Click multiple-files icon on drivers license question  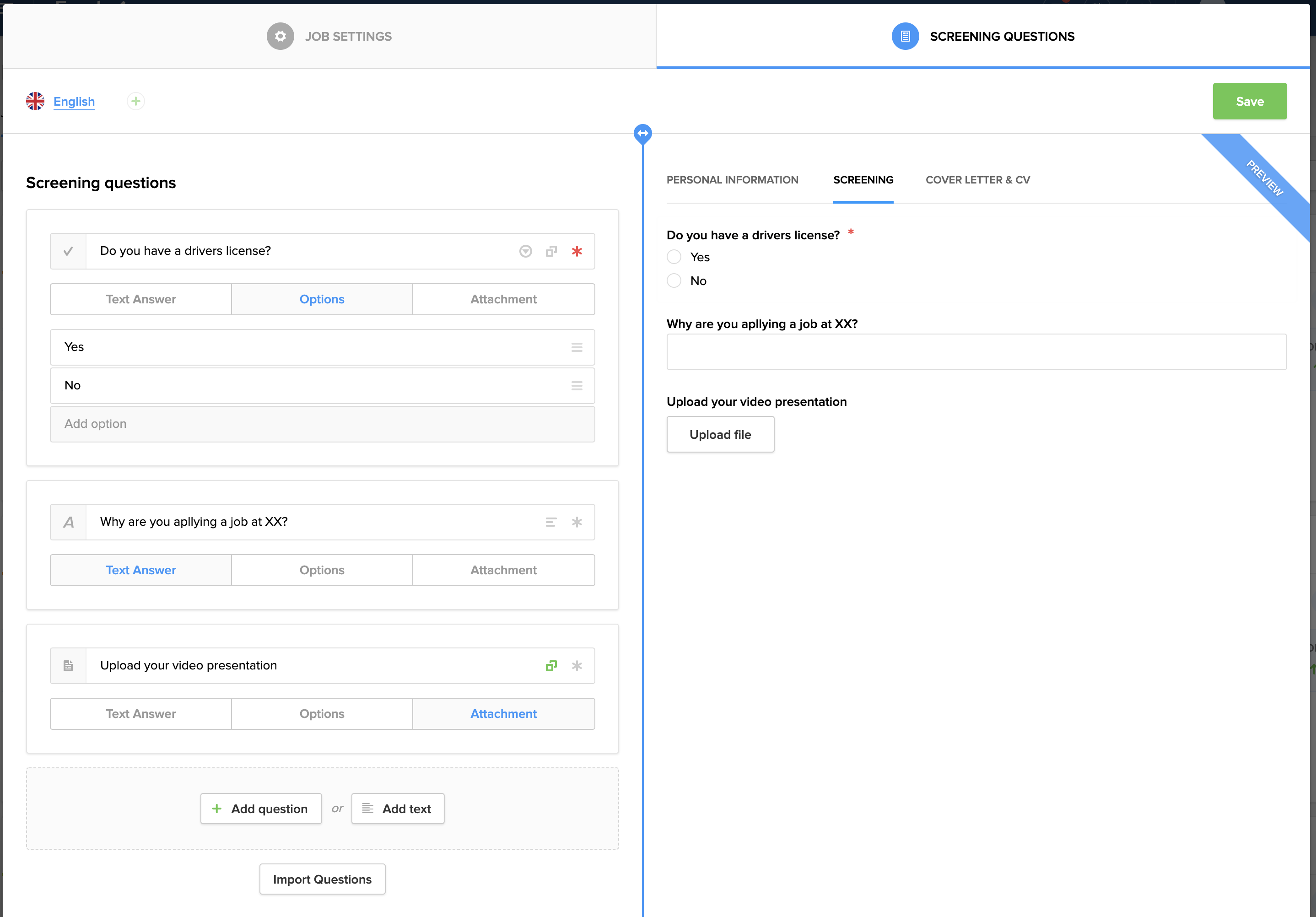tap(551, 251)
